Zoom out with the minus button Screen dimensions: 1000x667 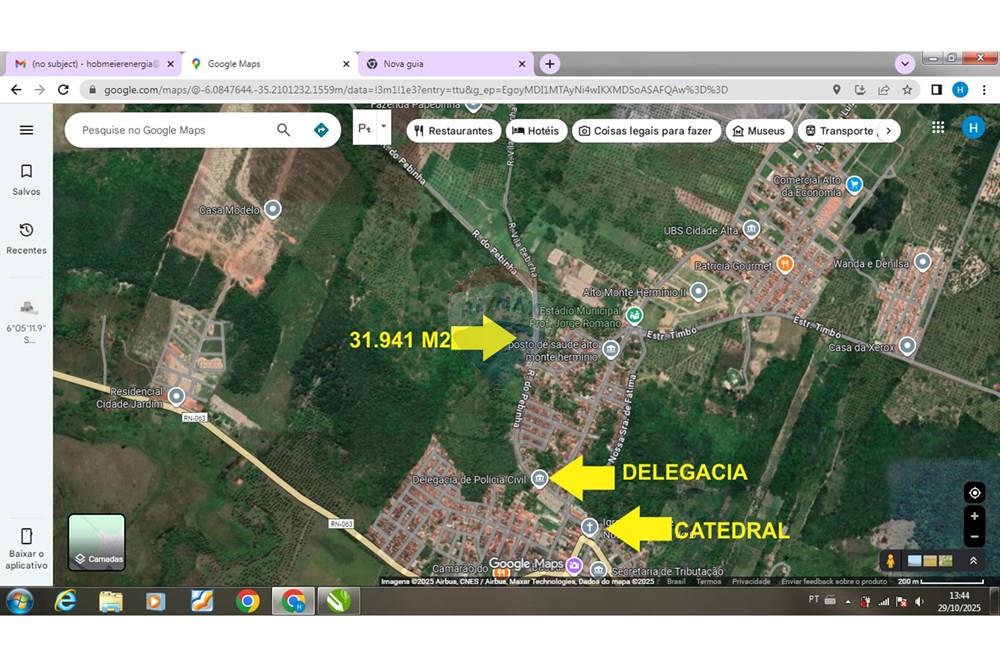(974, 537)
